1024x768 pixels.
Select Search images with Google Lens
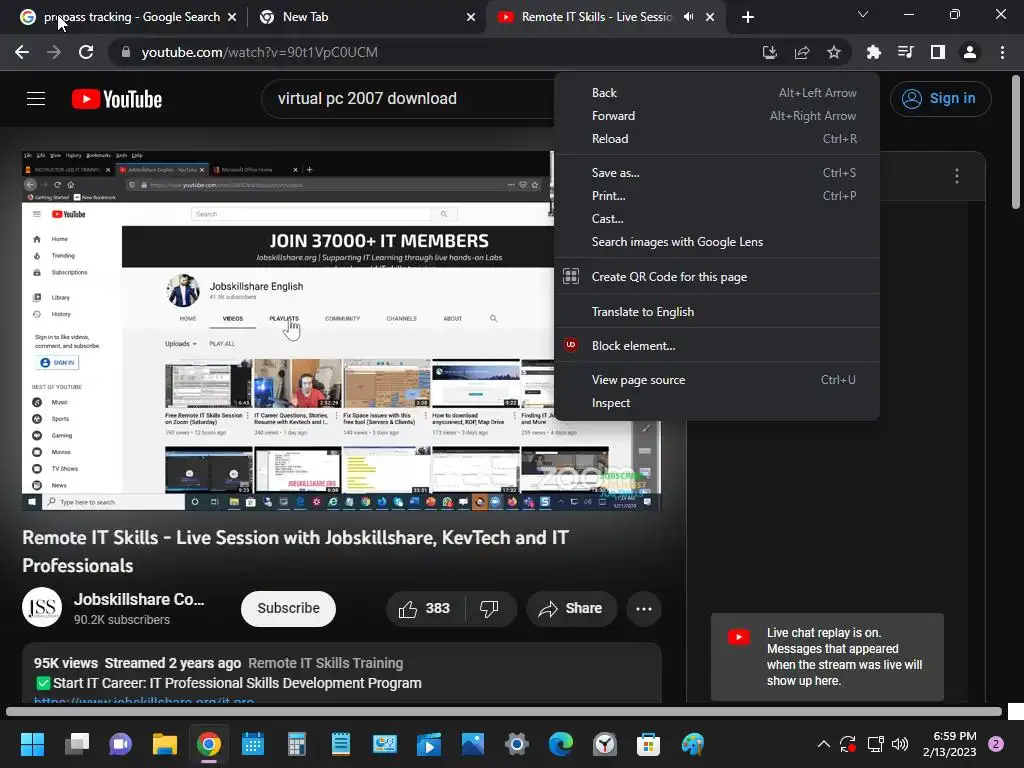(717, 242)
